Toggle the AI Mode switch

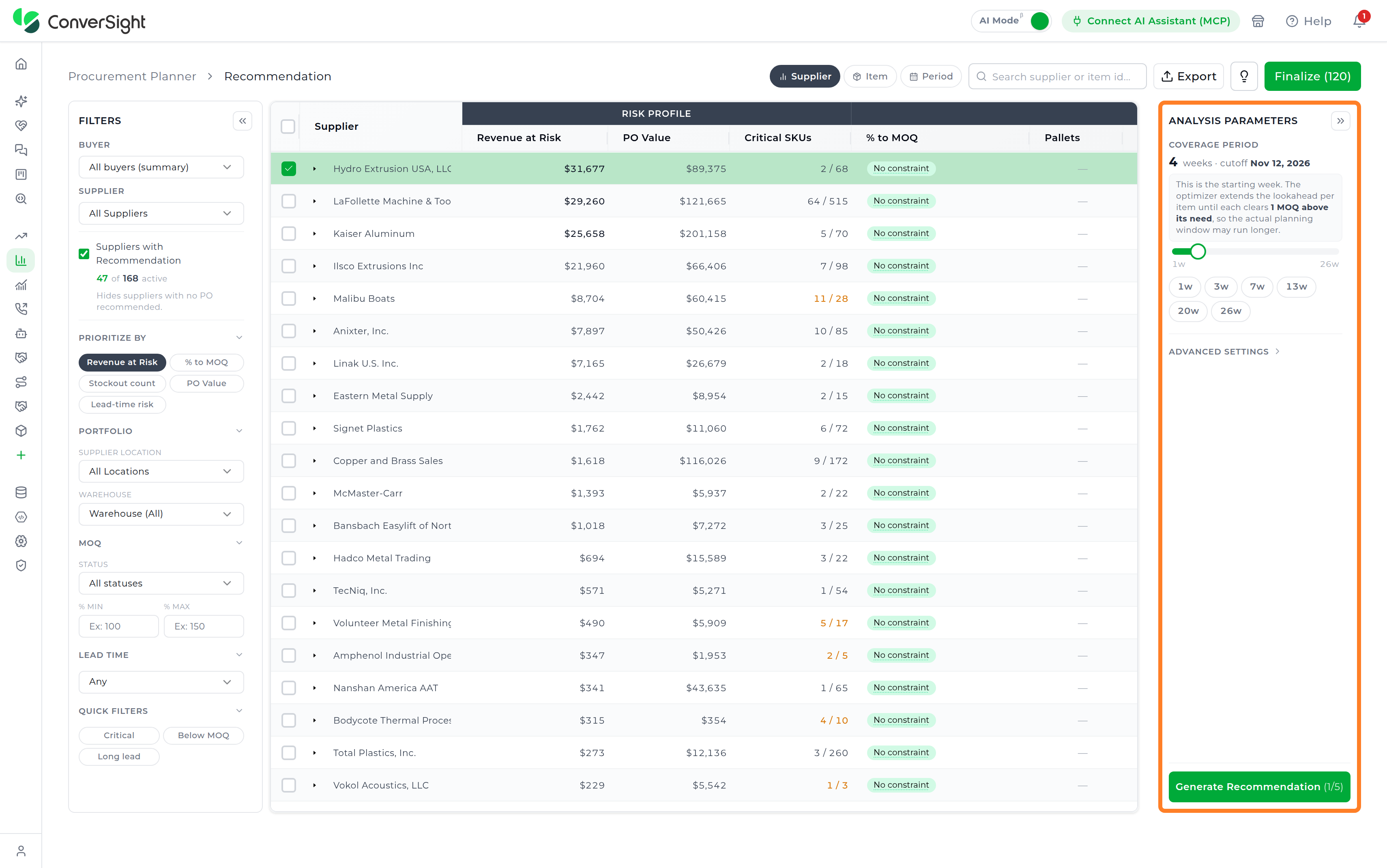coord(1039,21)
